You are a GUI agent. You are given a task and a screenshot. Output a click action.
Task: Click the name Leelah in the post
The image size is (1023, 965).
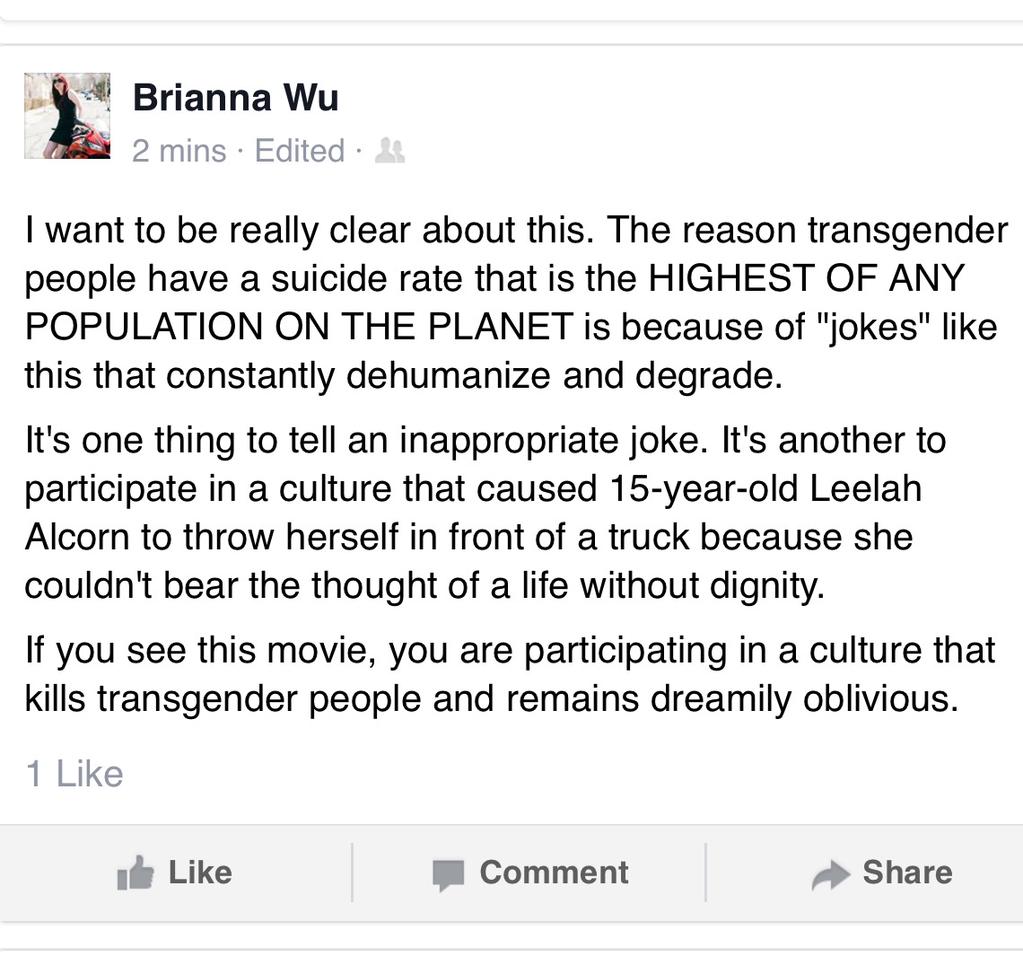(x=865, y=488)
